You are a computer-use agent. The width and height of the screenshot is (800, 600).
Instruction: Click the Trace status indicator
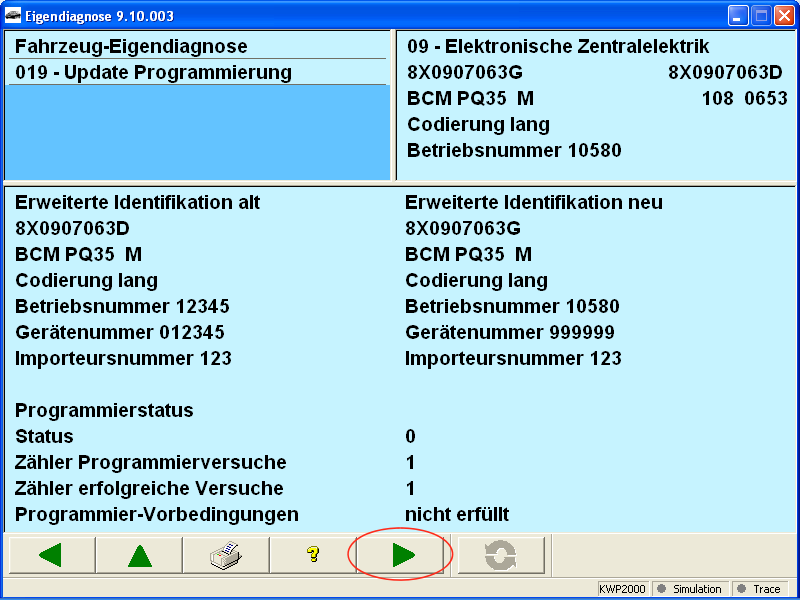coord(759,589)
